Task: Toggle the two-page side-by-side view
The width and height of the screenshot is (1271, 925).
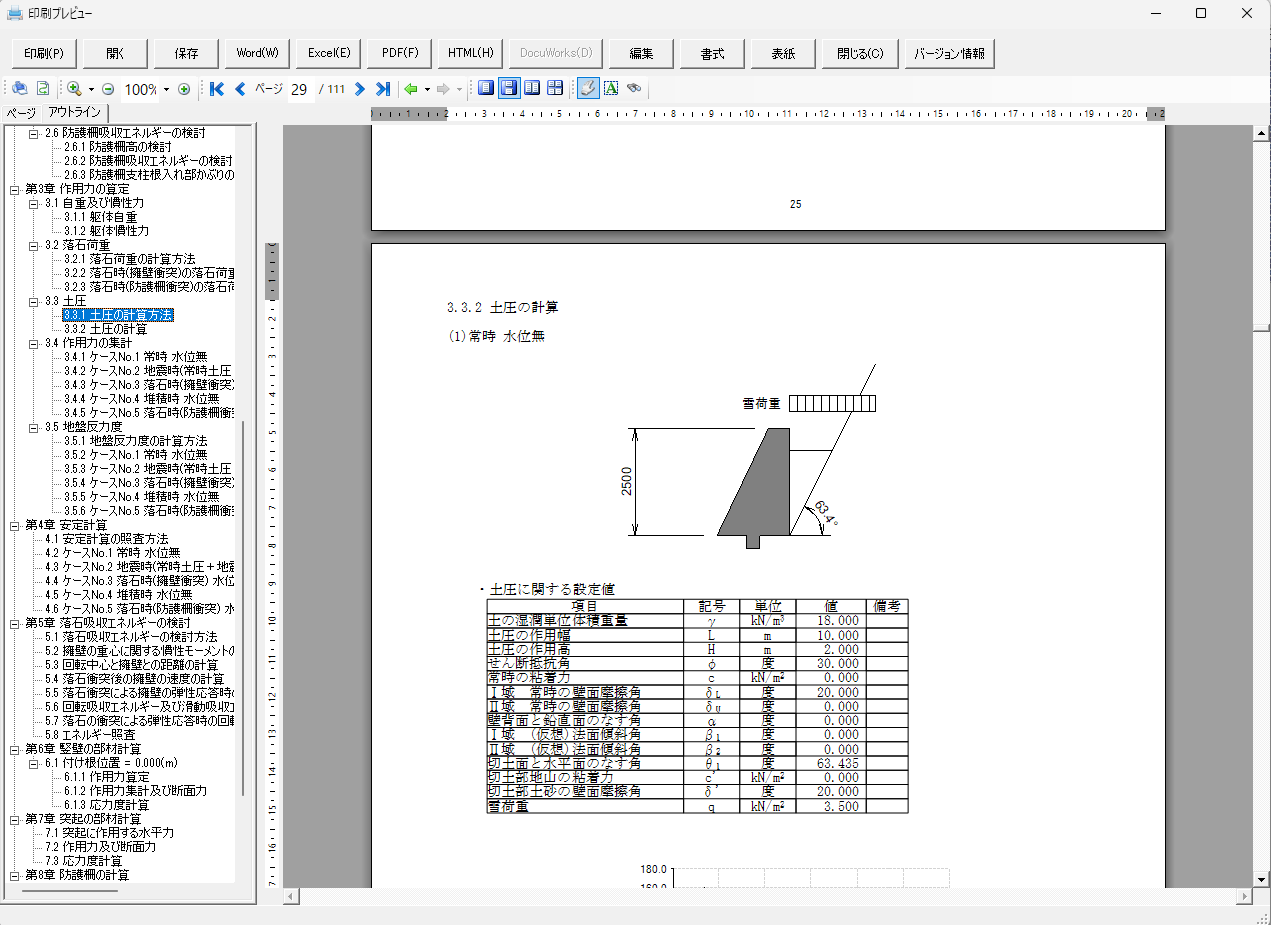Action: (532, 88)
